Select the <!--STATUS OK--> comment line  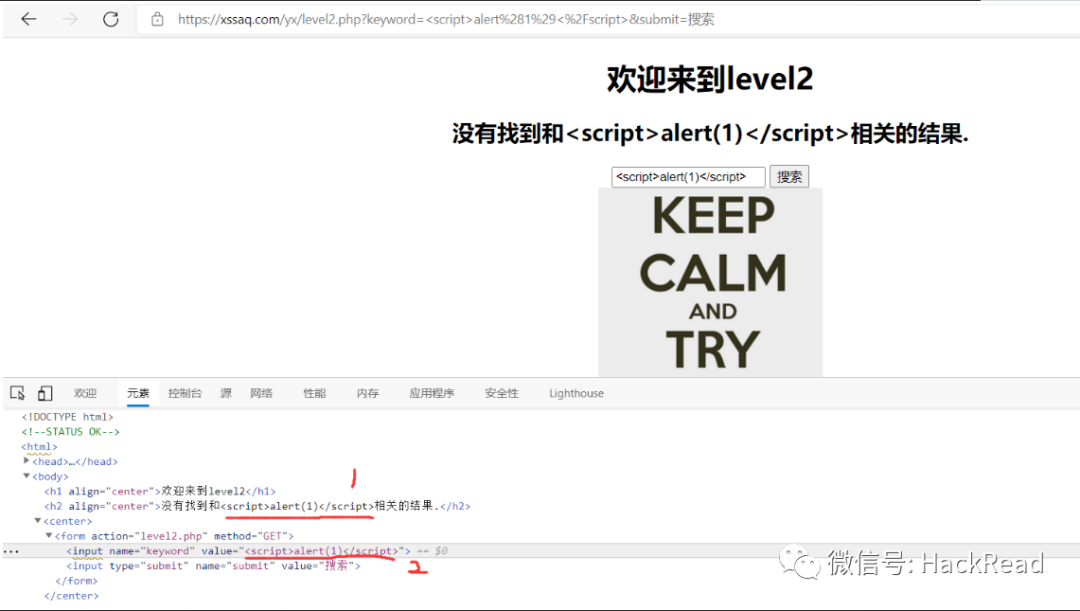[70, 432]
